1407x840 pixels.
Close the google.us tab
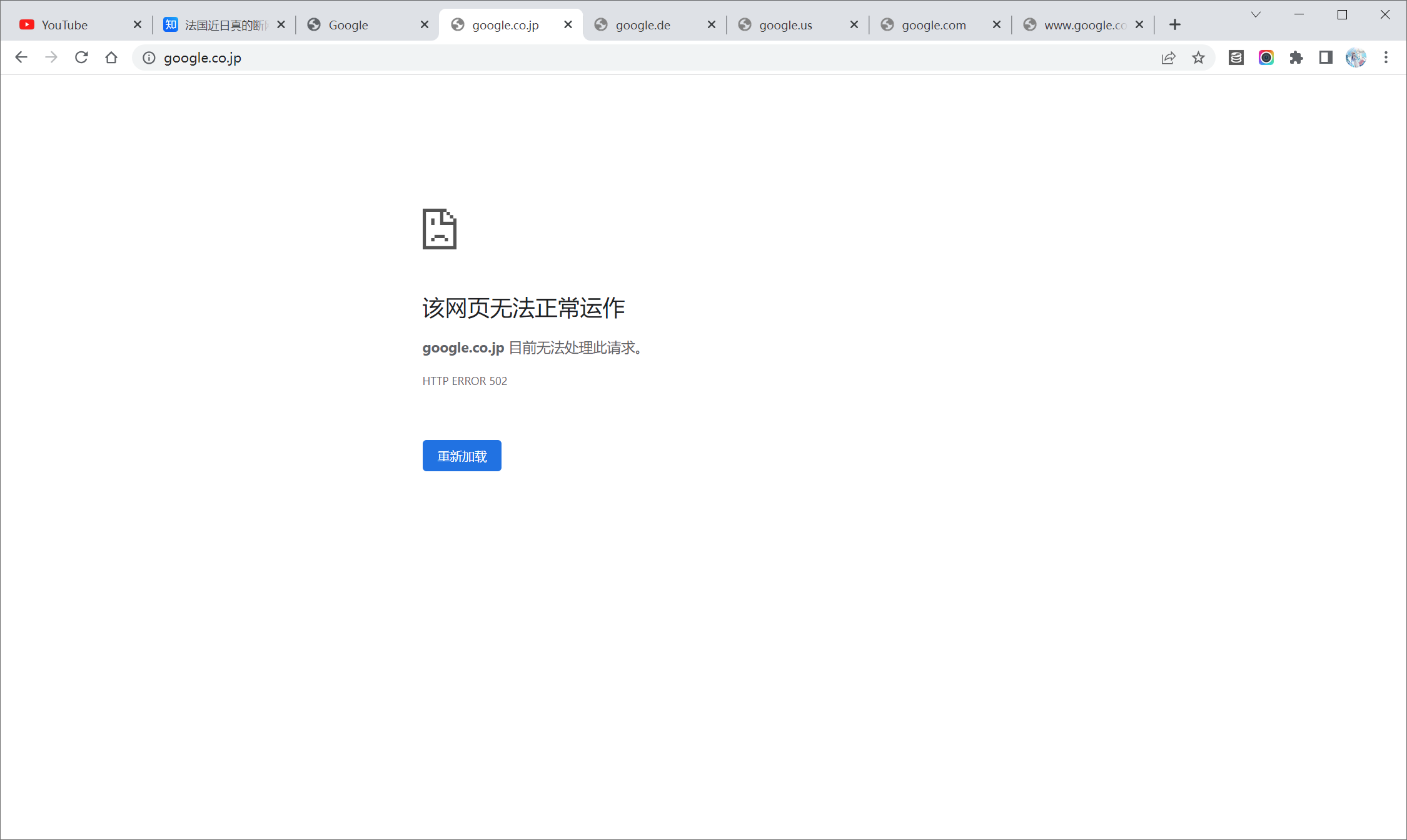click(x=854, y=25)
